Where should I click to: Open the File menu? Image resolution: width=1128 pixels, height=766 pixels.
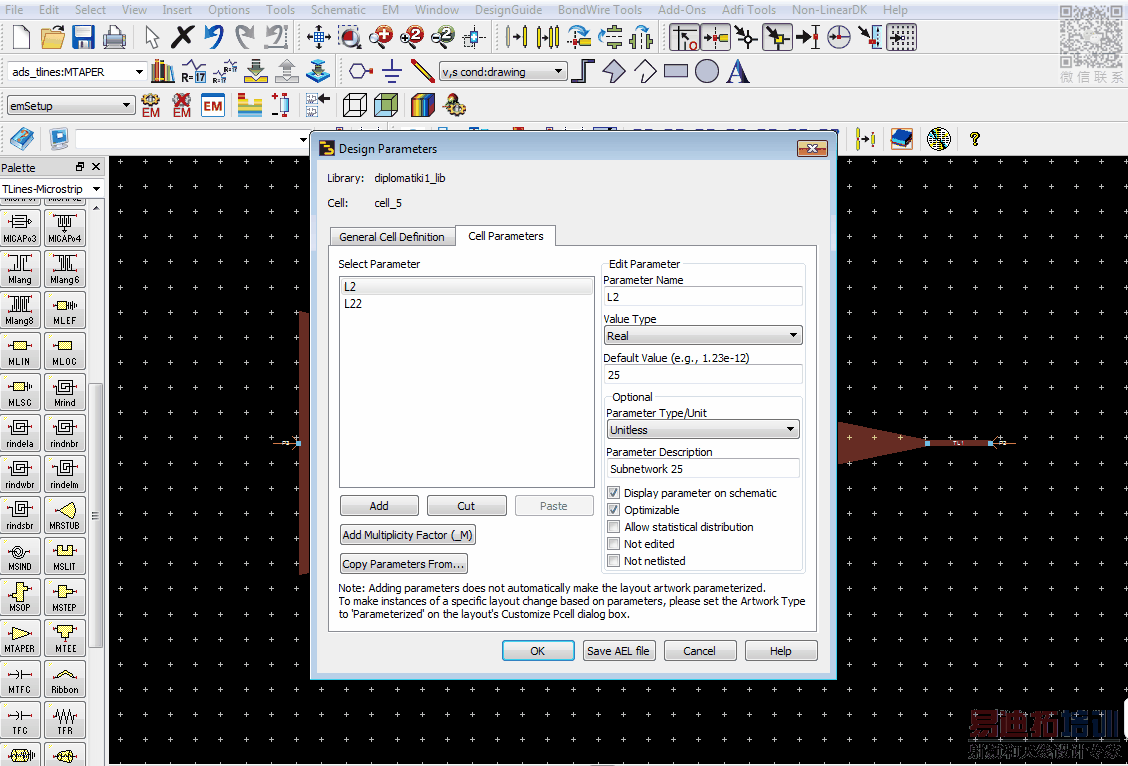click(x=14, y=9)
